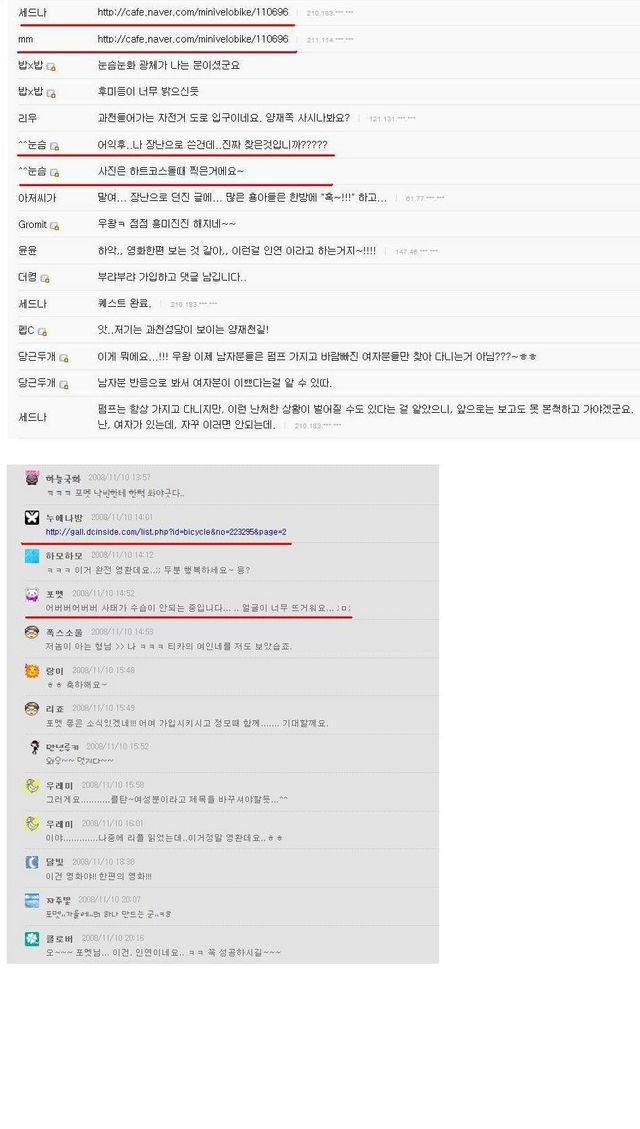Open the dcinside bicycle gallery link
Viewport: 640px width, 1129px height.
point(166,532)
